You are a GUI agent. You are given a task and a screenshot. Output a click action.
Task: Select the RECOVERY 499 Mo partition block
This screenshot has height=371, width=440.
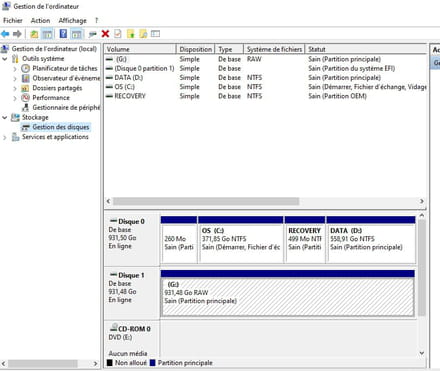(305, 240)
